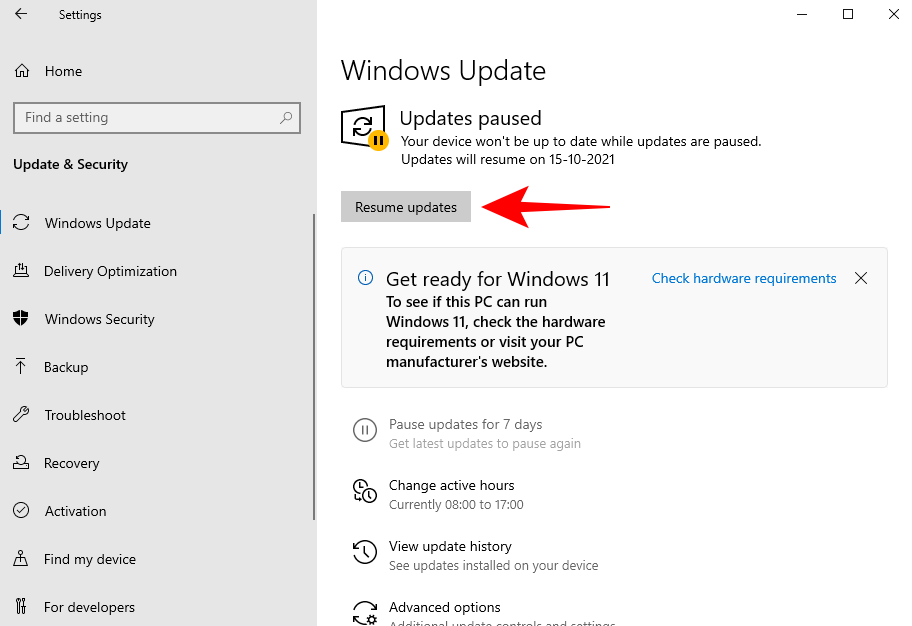This screenshot has height=626, width=912.
Task: Click the Windows Security shield icon
Action: pyautogui.click(x=21, y=319)
